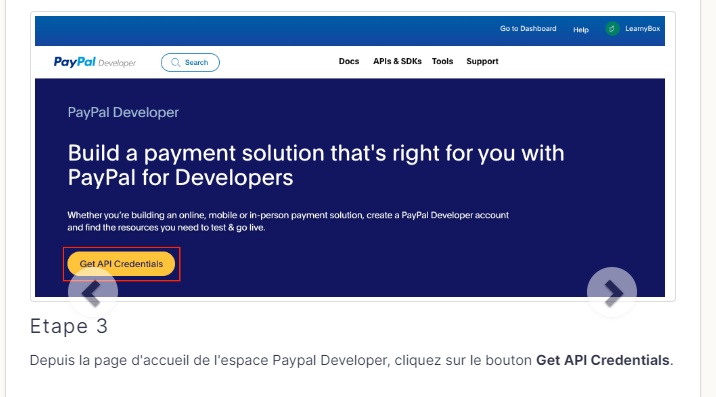Screen dimensions: 716x397
Task: Click the bold Get API Credentials text
Action: (602, 360)
